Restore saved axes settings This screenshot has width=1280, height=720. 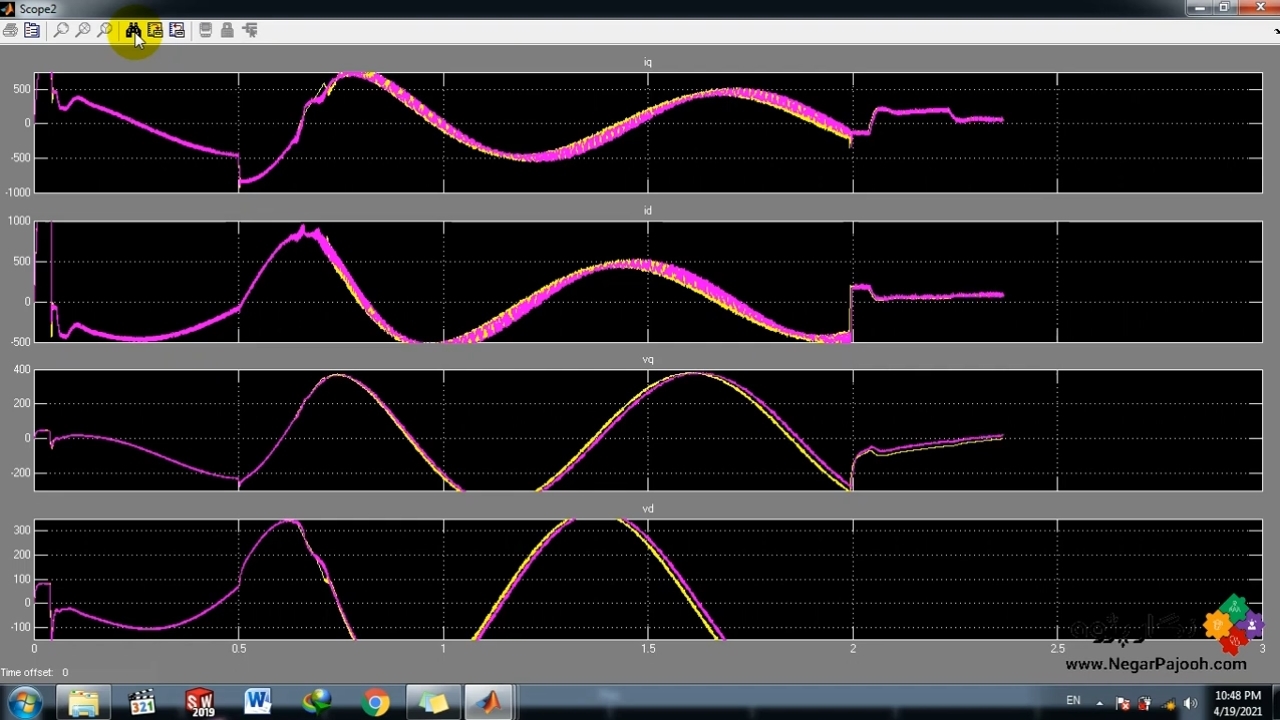click(x=177, y=31)
